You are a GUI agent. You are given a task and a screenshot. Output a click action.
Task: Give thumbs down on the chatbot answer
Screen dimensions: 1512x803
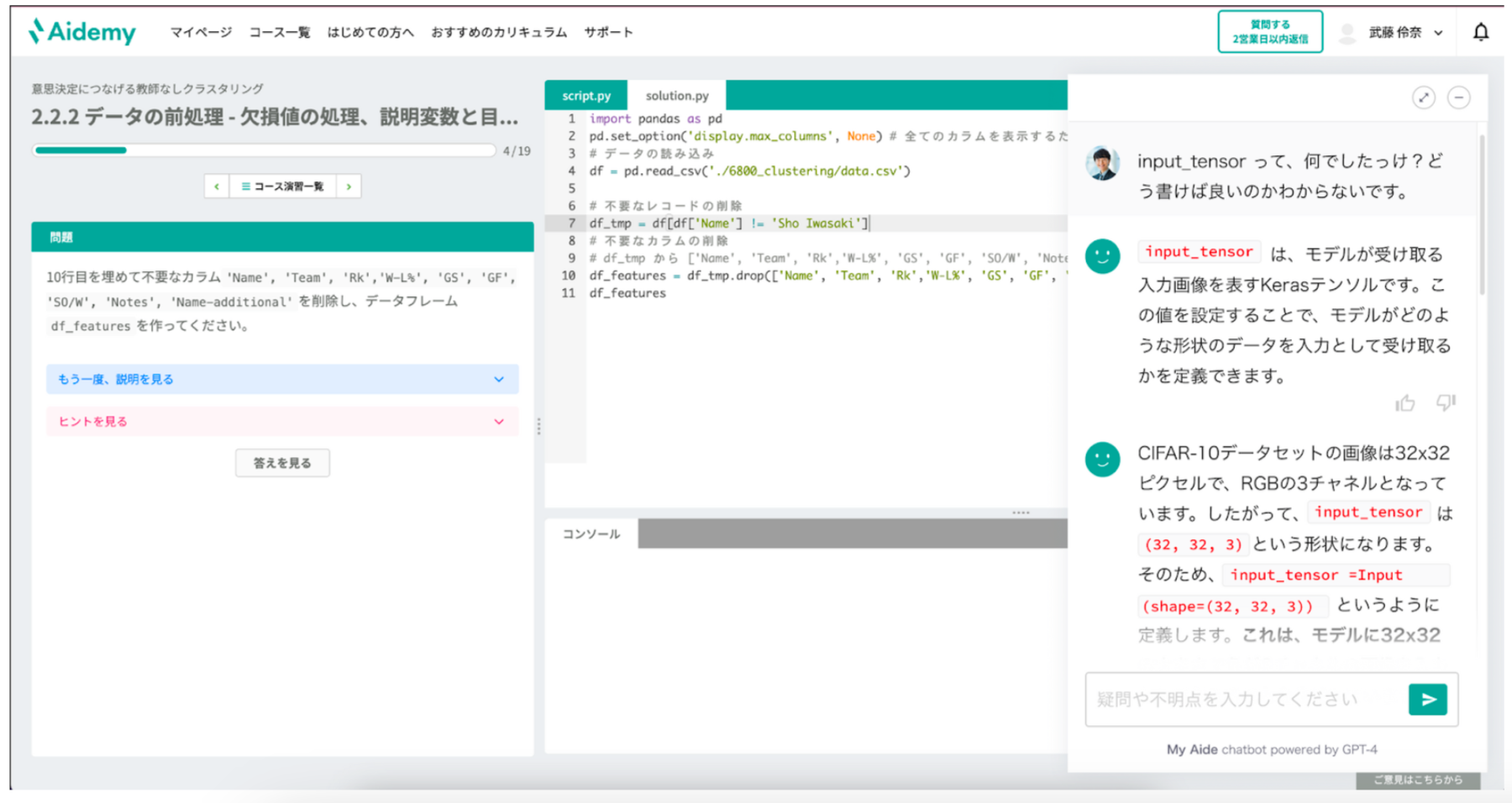tap(1445, 403)
